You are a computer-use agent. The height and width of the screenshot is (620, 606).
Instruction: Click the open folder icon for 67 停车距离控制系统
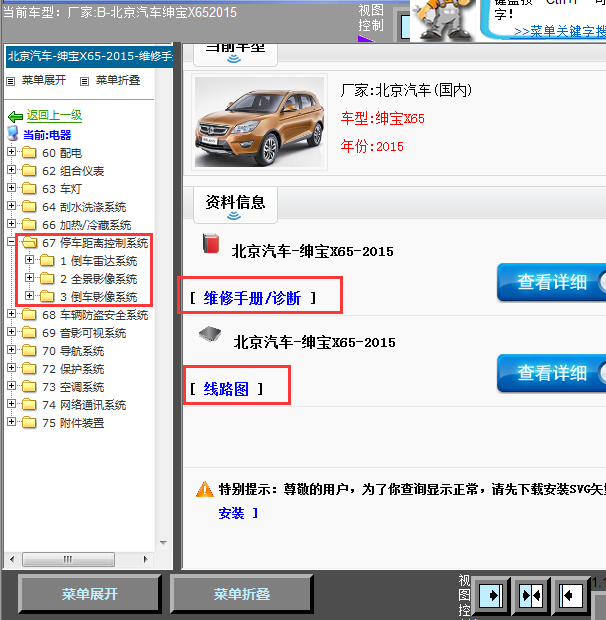pos(29,242)
